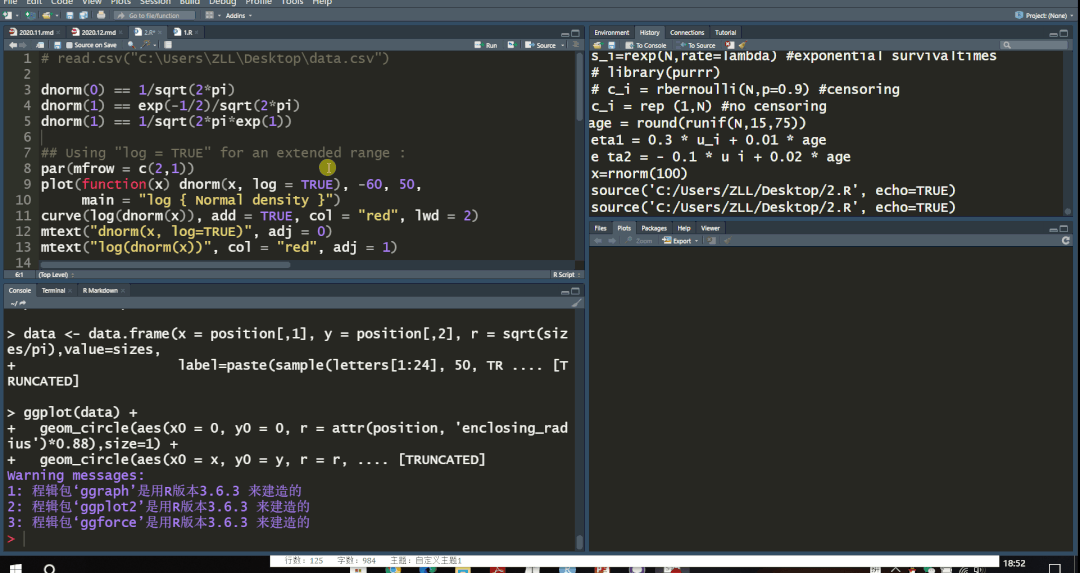Click the Find/Replace magnifier icon in editor
Viewport: 1080px width, 573px height.
coord(132,45)
